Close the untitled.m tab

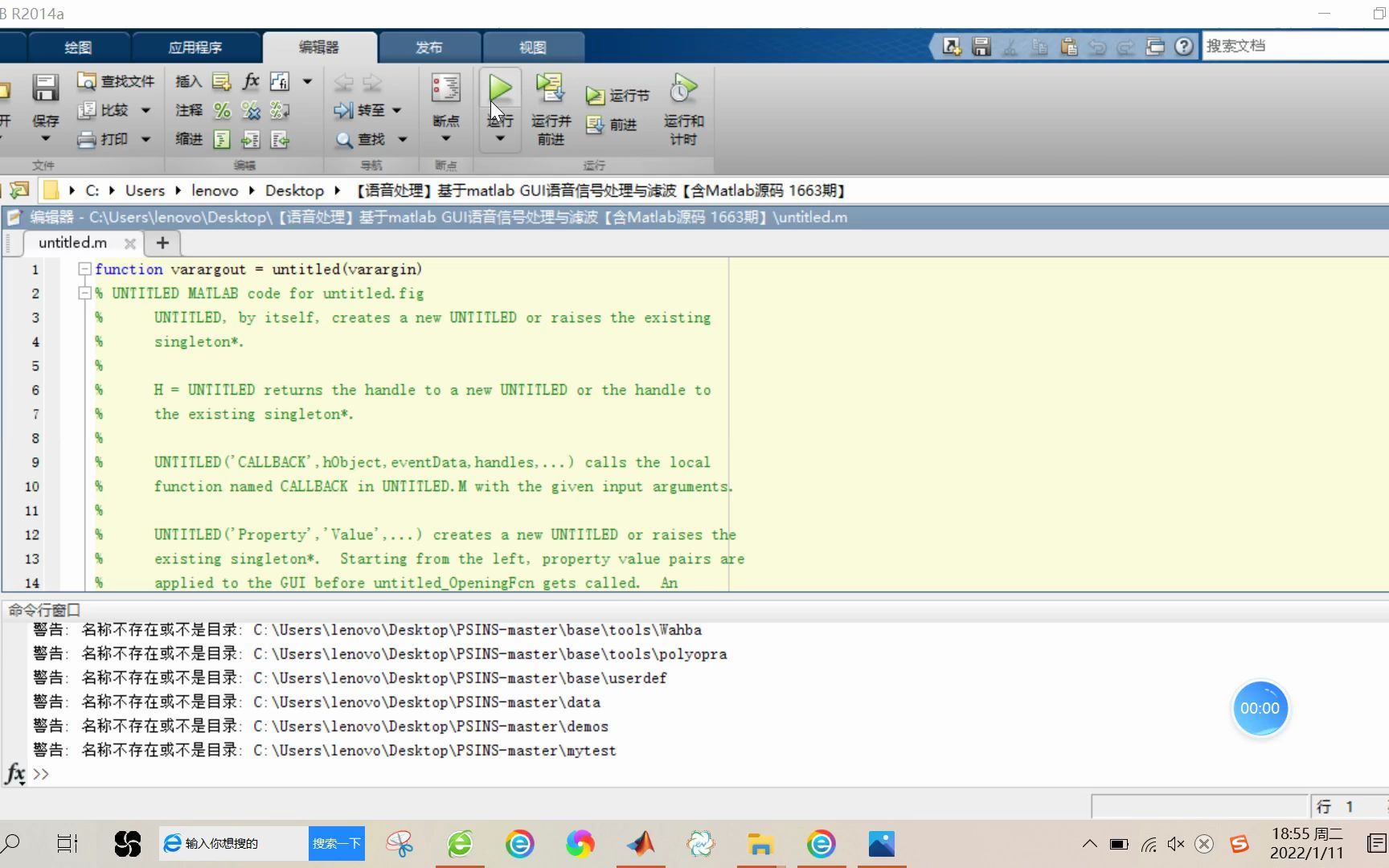tap(130, 243)
